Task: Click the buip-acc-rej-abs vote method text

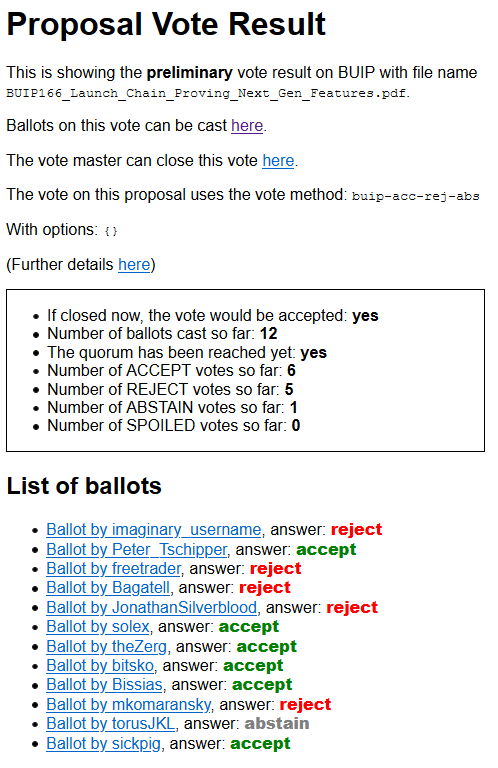Action: point(416,196)
